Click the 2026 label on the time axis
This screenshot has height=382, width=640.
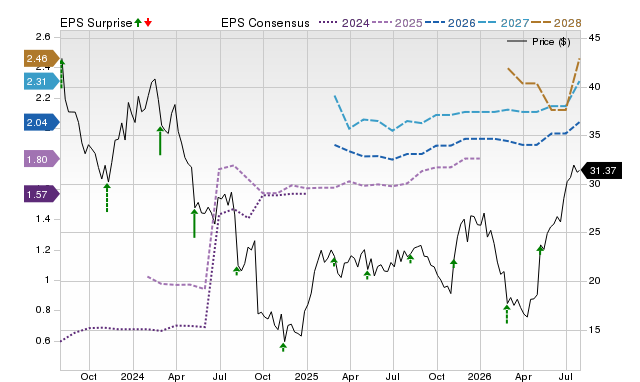tap(480, 376)
